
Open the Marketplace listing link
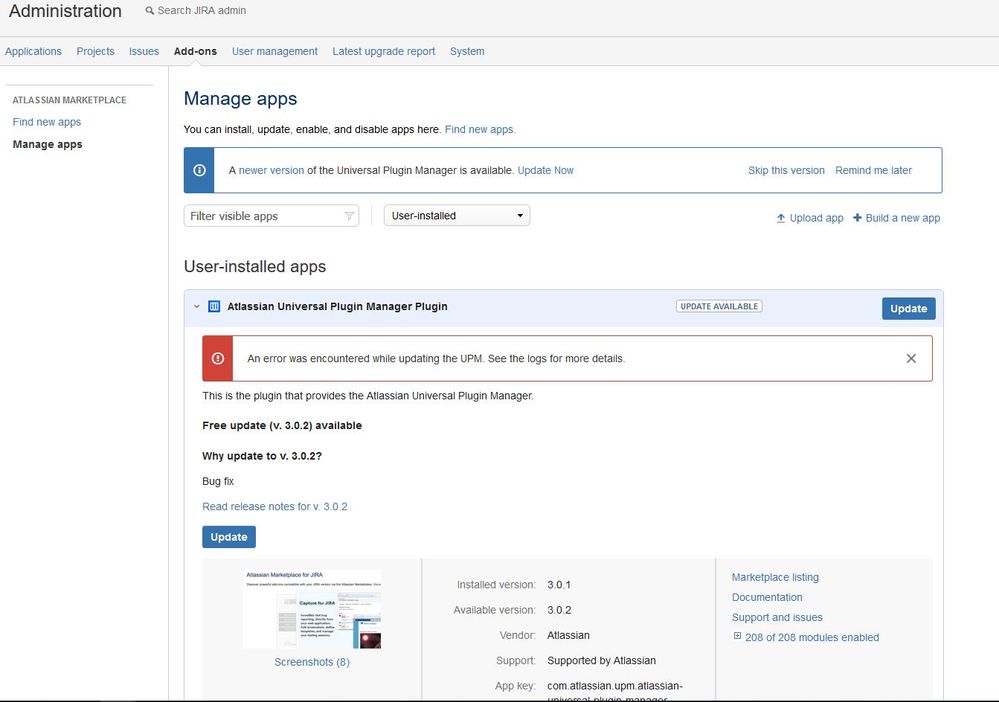[775, 577]
